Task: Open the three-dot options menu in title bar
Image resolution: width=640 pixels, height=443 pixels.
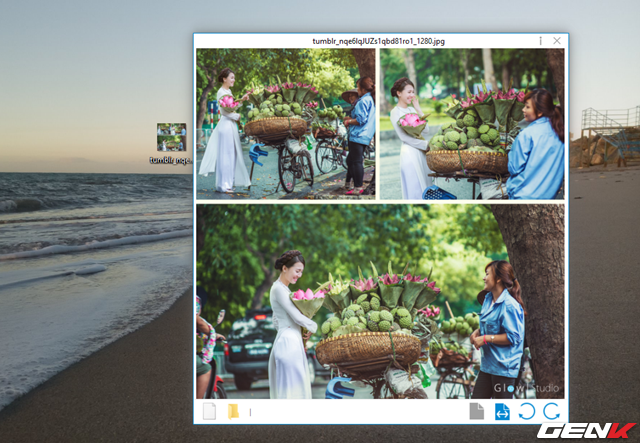Action: click(x=541, y=41)
